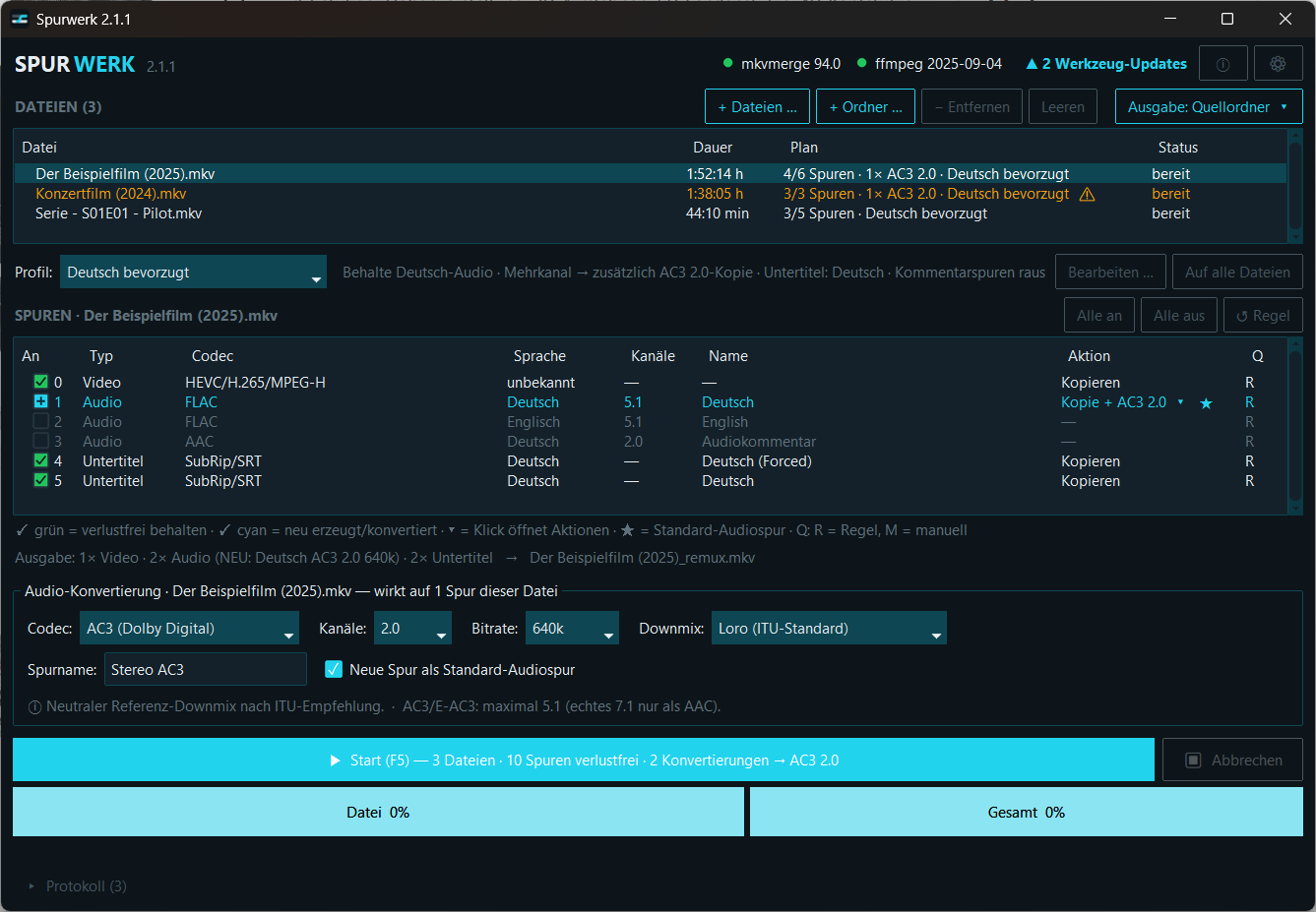Open the Kanäle dropdown showing 2.0
The image size is (1316, 912).
(x=412, y=628)
